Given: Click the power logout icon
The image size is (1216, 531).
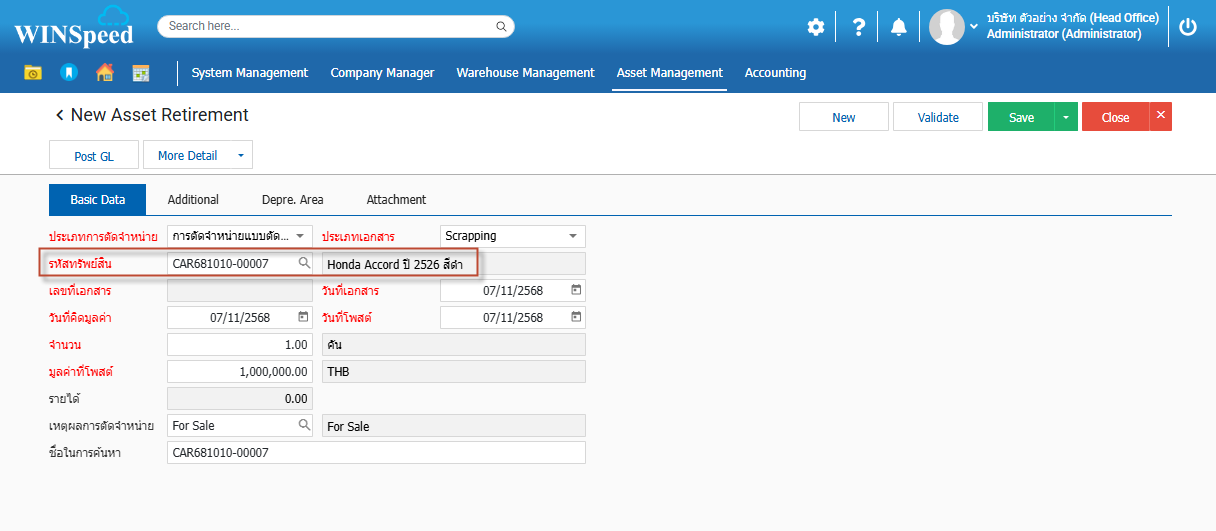Looking at the screenshot, I should tap(1188, 27).
